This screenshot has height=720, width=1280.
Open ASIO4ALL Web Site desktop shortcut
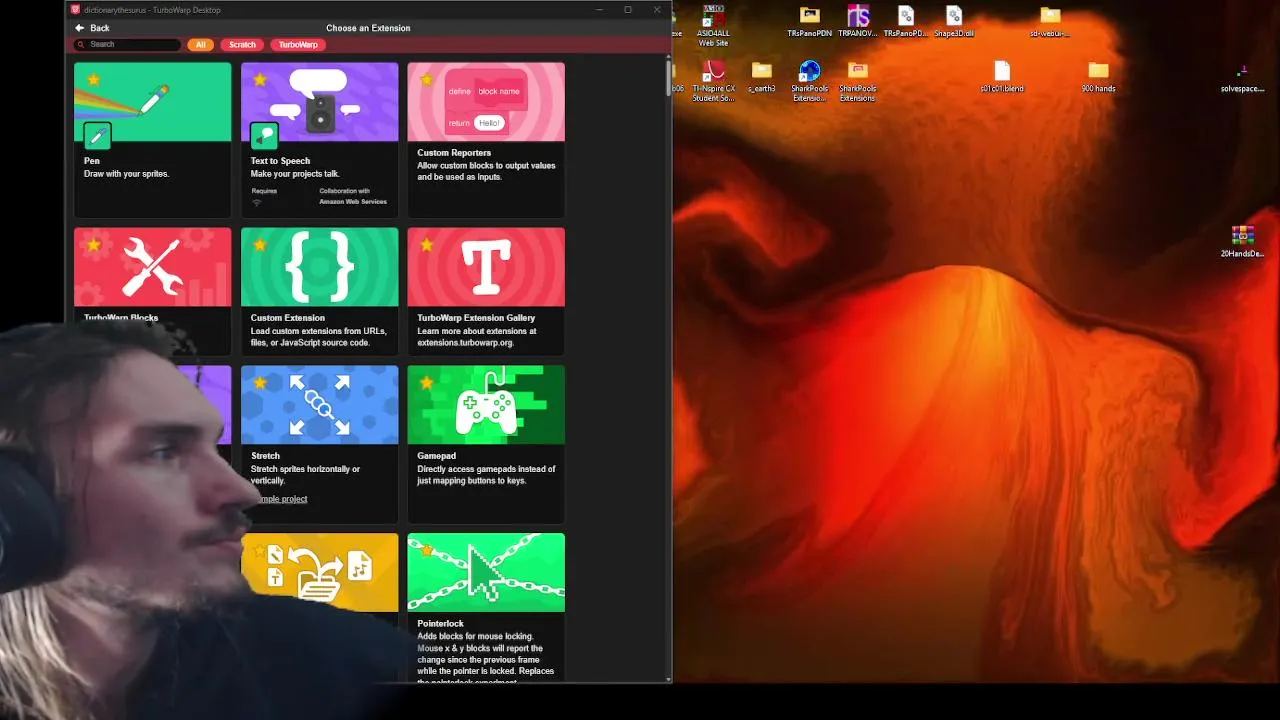(713, 26)
